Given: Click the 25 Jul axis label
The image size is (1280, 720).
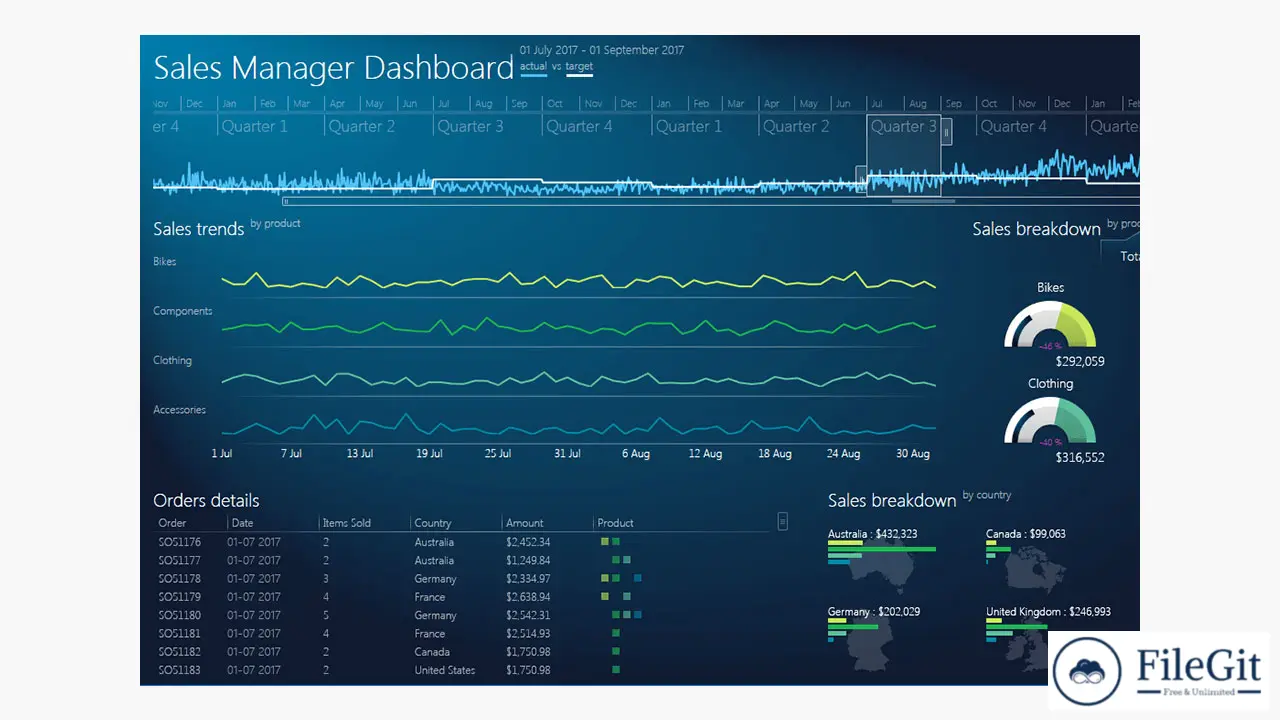Looking at the screenshot, I should point(498,454).
